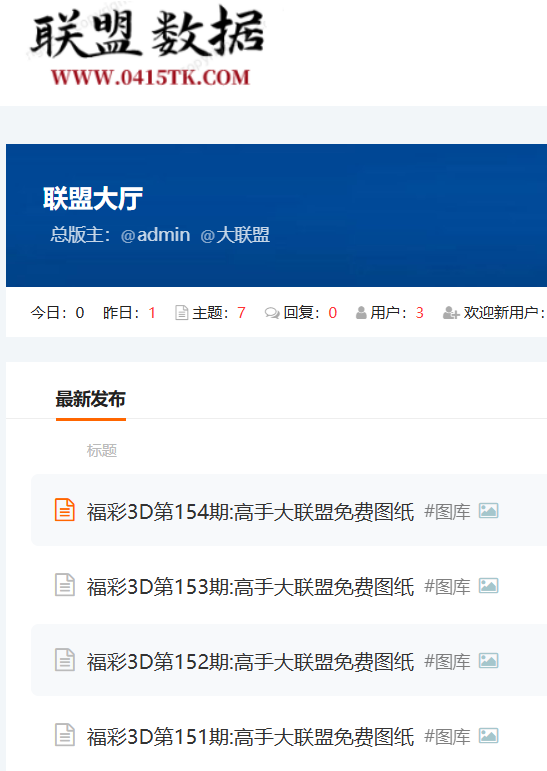Image resolution: width=547 pixels, height=771 pixels.
Task: Click the #图库 tag on 第153期 row
Action: [x=447, y=587]
